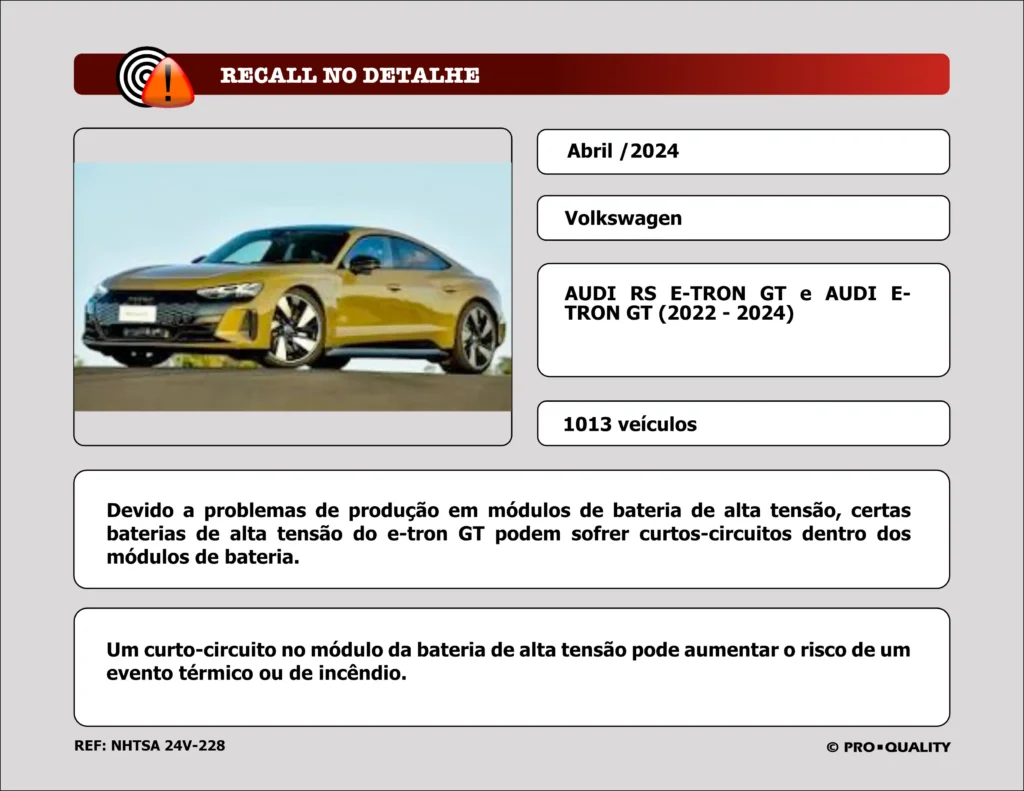Screen dimensions: 1024x791
Task: Select the Volkswagen manufacturer field
Action: click(742, 218)
